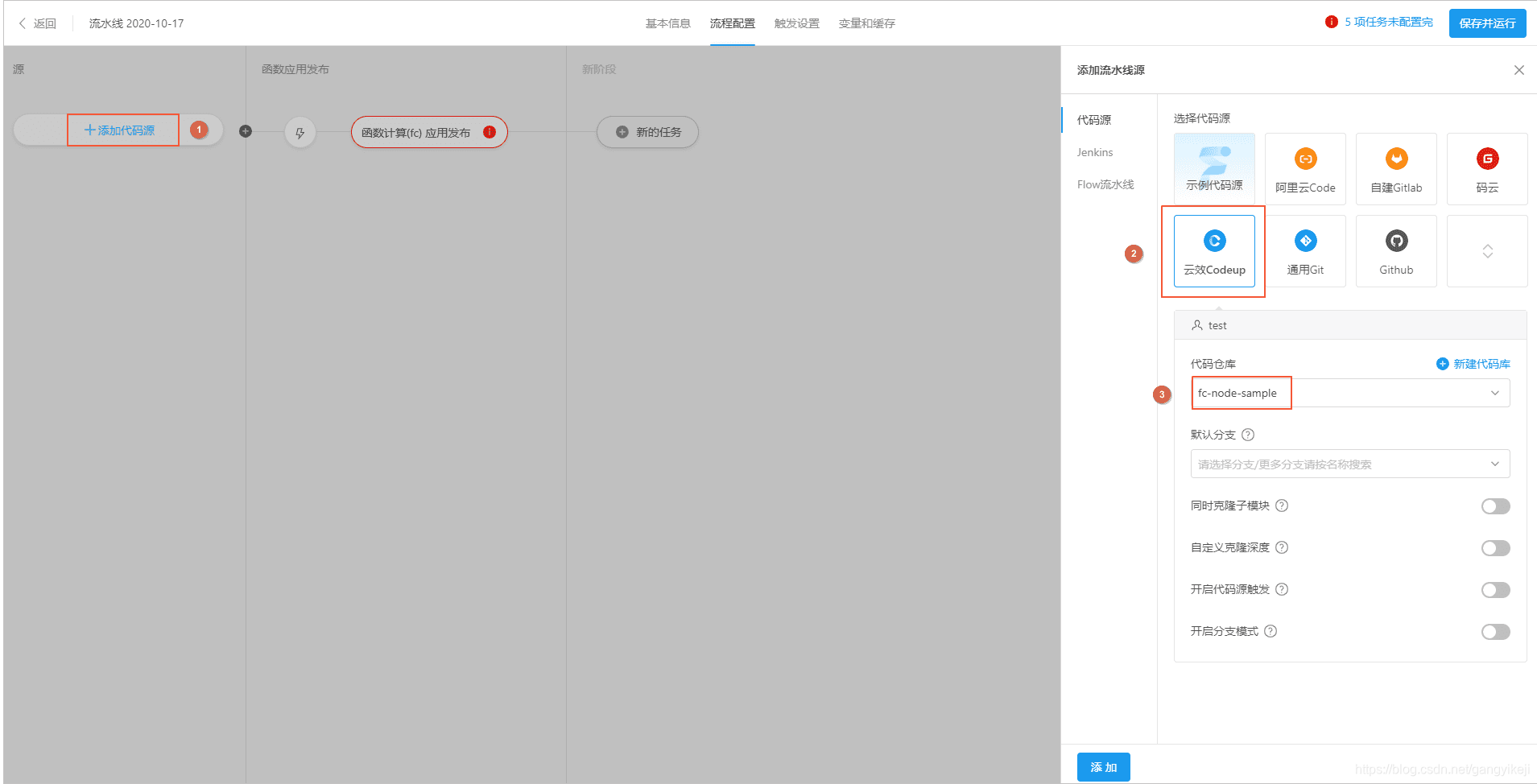Click the lightning trigger icon in pipeline
The width and height of the screenshot is (1537, 784).
coord(300,133)
